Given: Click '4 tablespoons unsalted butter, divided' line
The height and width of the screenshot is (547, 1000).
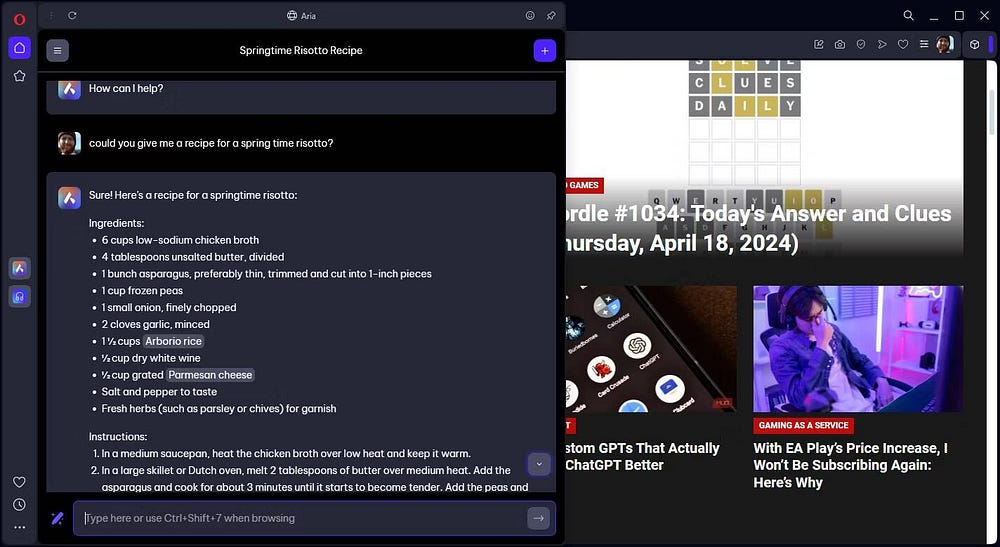Looking at the screenshot, I should (x=193, y=257).
